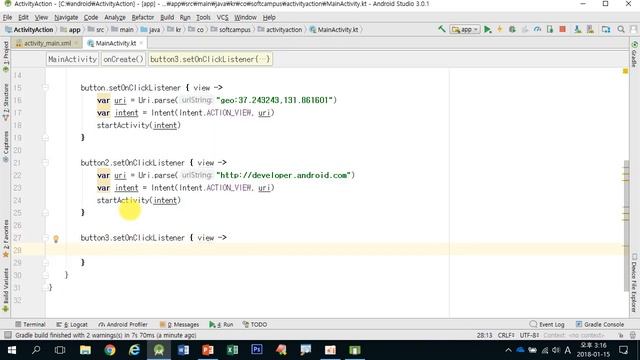The width and height of the screenshot is (640, 360).
Task: Collapse the button2.setOnClickListener fold on line 21
Action: [45, 162]
